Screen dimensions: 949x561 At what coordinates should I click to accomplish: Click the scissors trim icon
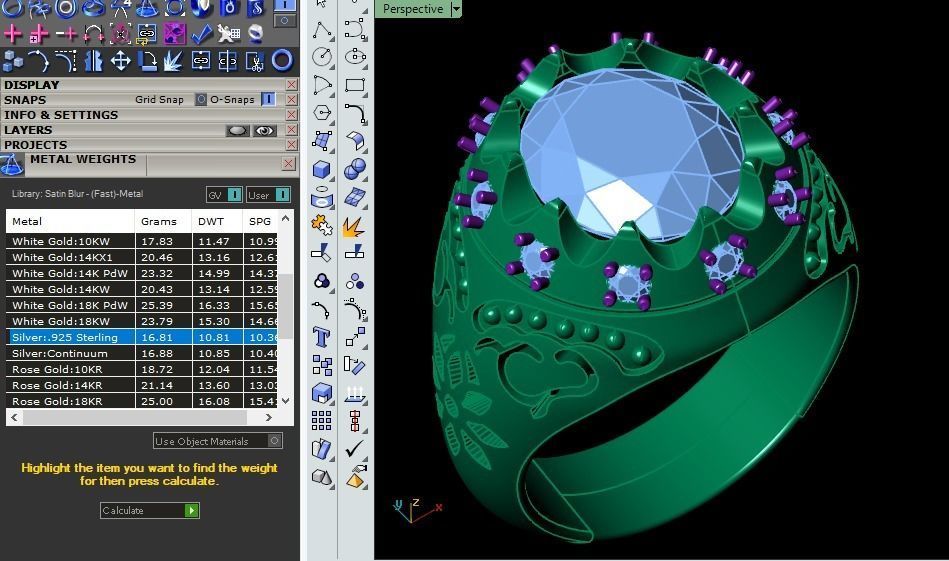click(255, 61)
